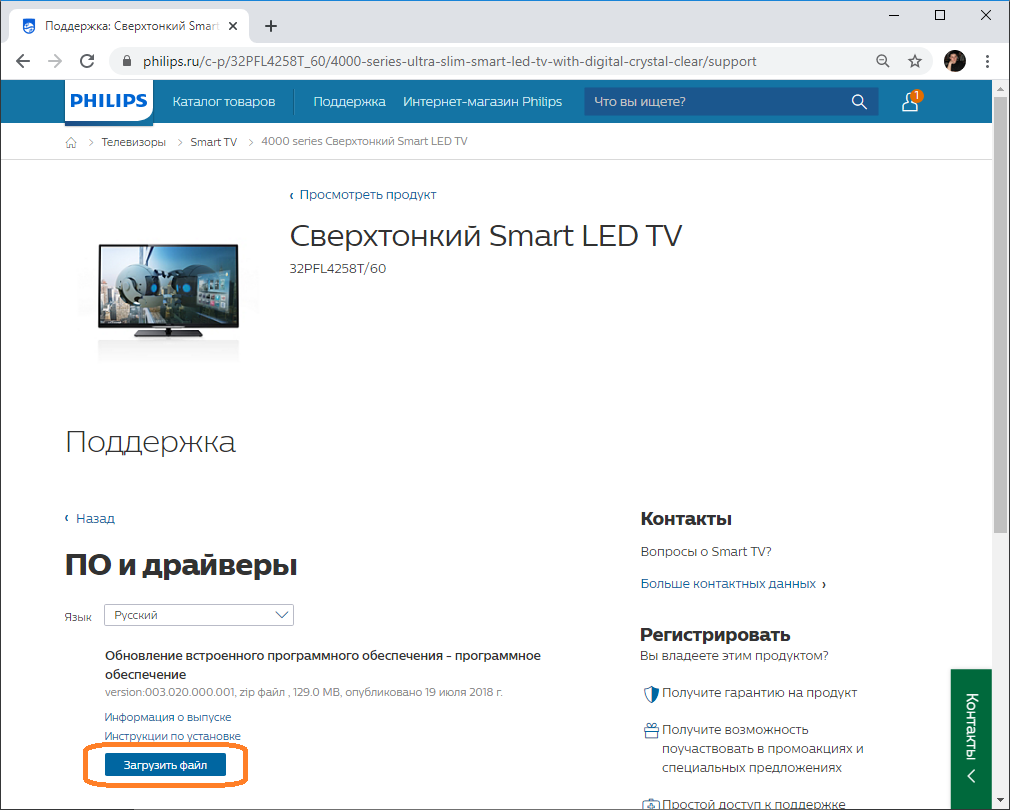
Task: Bookmark this page with star icon
Action: coord(915,61)
